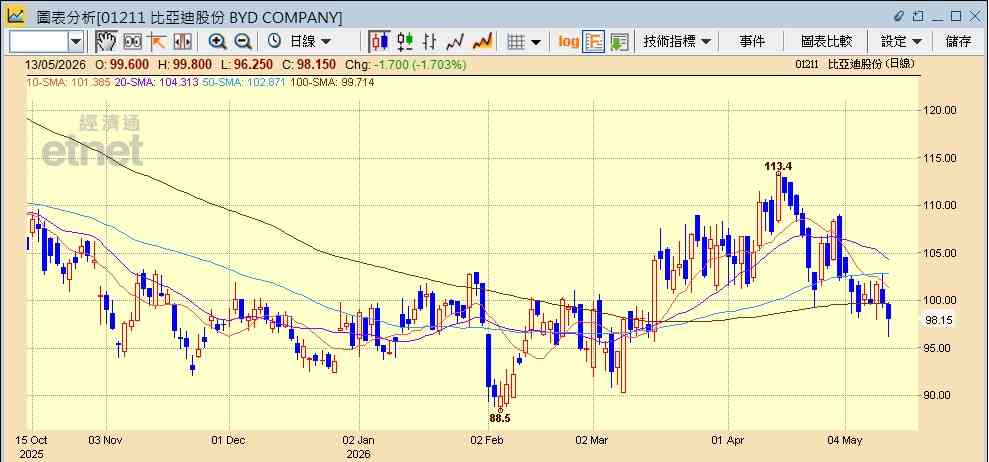Viewport: 989px width, 462px height.
Task: Switch to filled candlestick chart type
Action: point(380,42)
